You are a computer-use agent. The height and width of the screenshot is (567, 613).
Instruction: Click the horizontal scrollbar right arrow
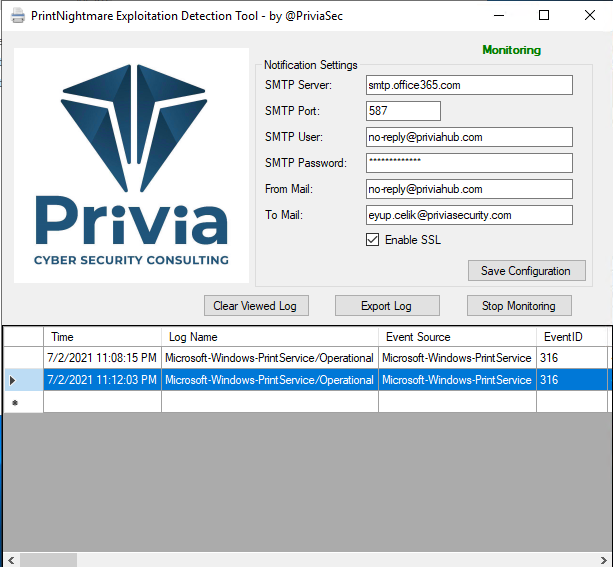click(x=604, y=560)
